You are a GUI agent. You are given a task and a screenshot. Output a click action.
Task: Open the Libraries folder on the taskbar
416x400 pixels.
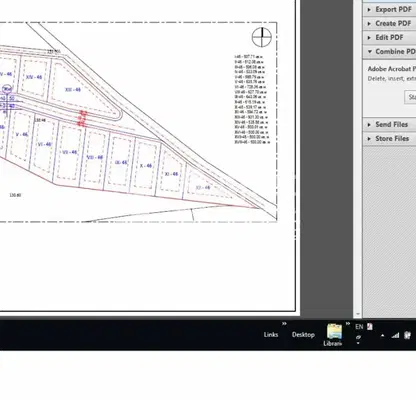click(x=334, y=335)
